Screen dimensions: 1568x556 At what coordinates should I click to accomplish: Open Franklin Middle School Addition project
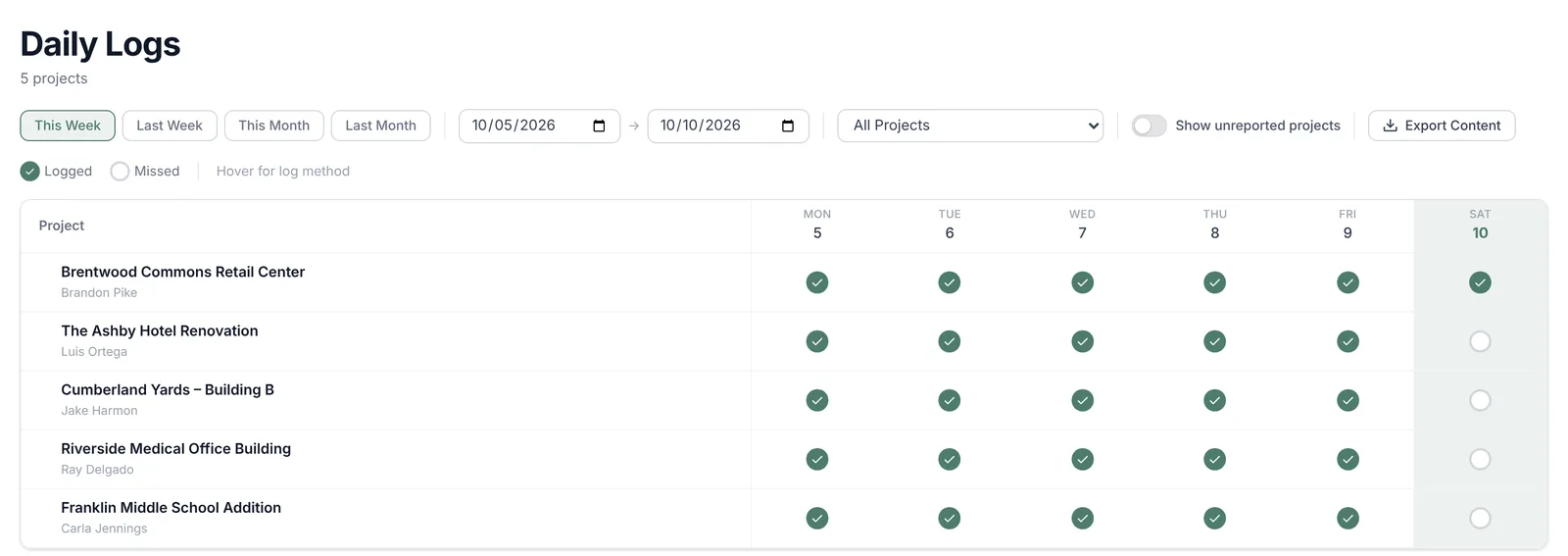[x=171, y=507]
